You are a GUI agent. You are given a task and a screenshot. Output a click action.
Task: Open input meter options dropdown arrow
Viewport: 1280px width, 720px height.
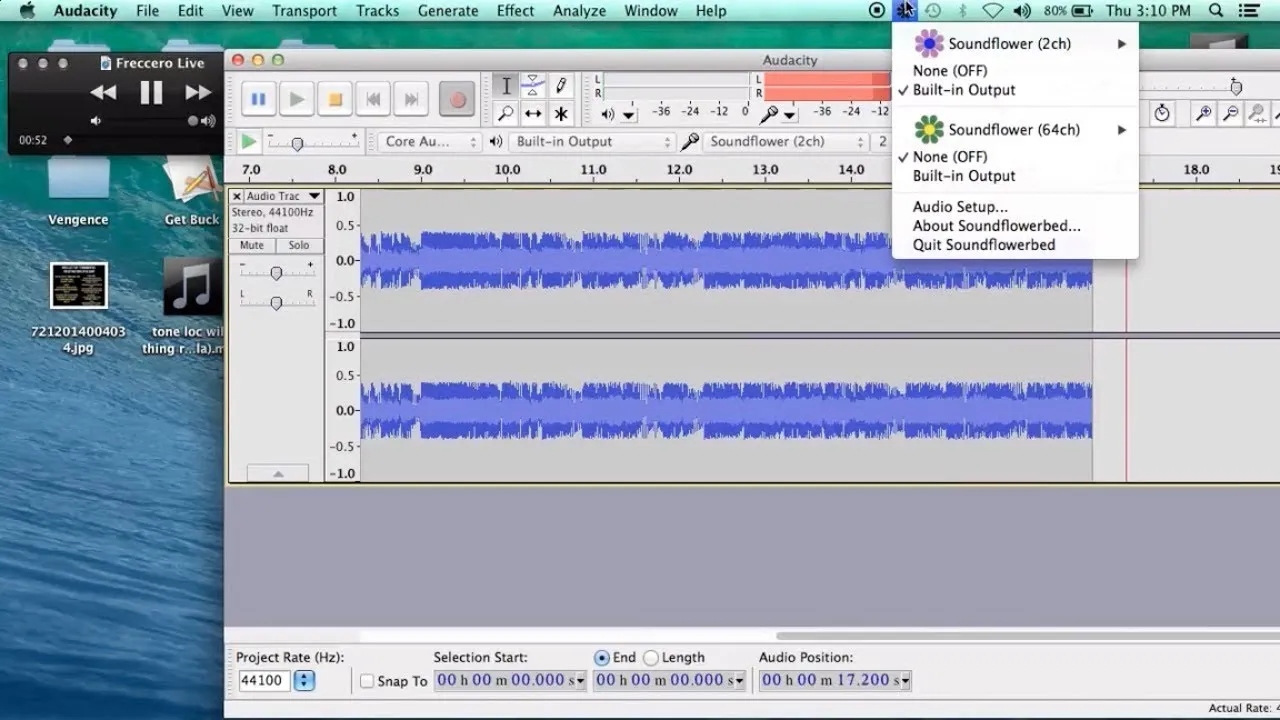(790, 116)
